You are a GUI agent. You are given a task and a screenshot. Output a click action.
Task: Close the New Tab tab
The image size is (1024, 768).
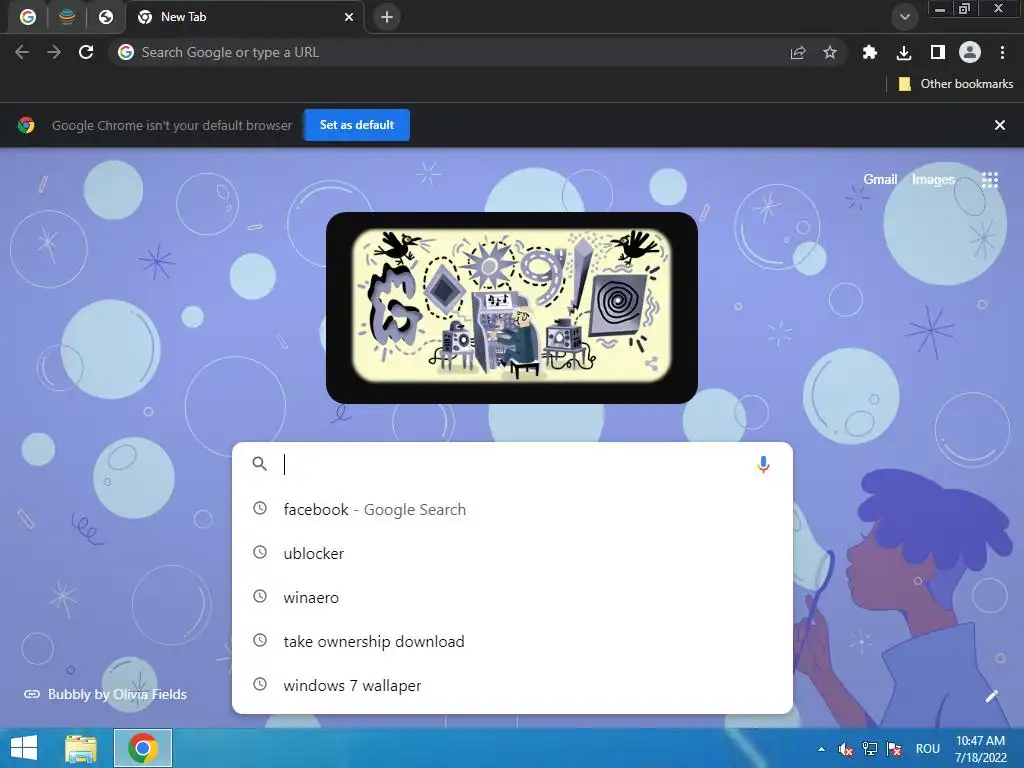[349, 17]
